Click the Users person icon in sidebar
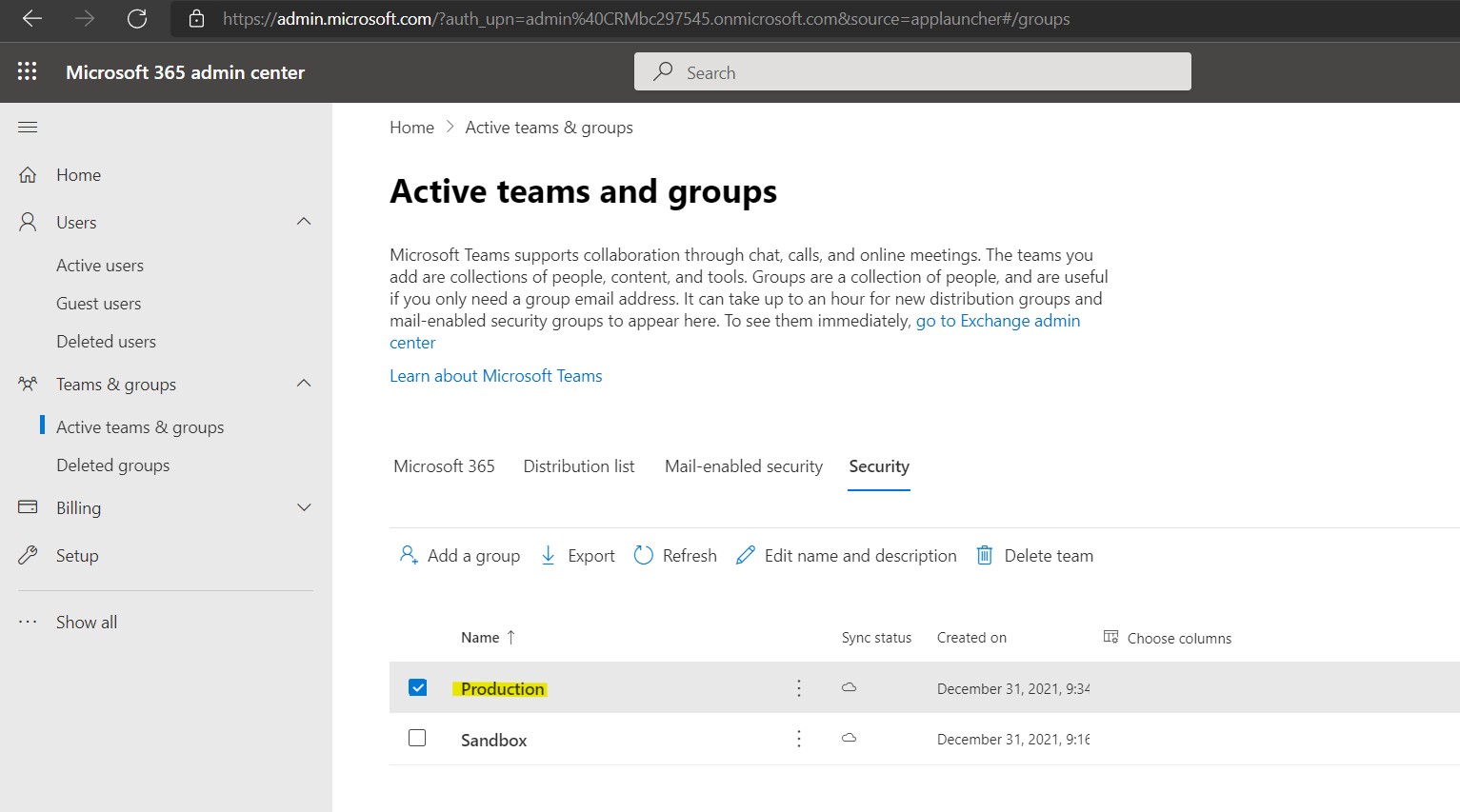The height and width of the screenshot is (812, 1460). 28,222
